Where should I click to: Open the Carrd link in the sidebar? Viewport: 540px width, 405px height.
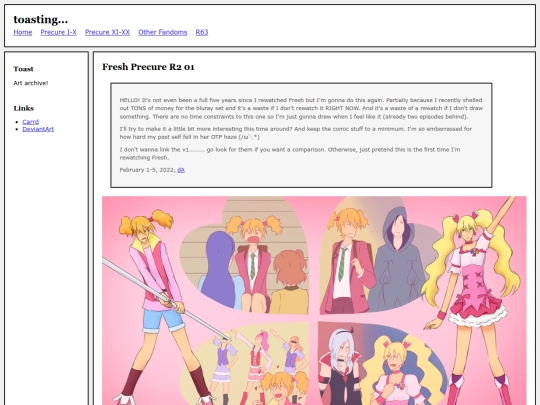point(31,122)
